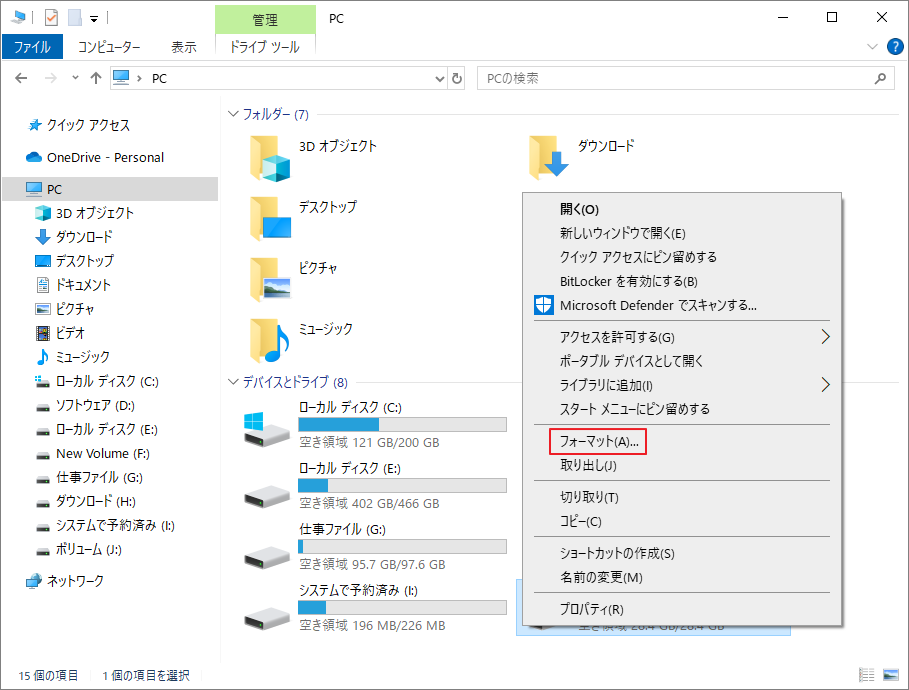The image size is (909, 690).
Task: Select New Volume (F:) in navigation pane
Action: point(103,453)
